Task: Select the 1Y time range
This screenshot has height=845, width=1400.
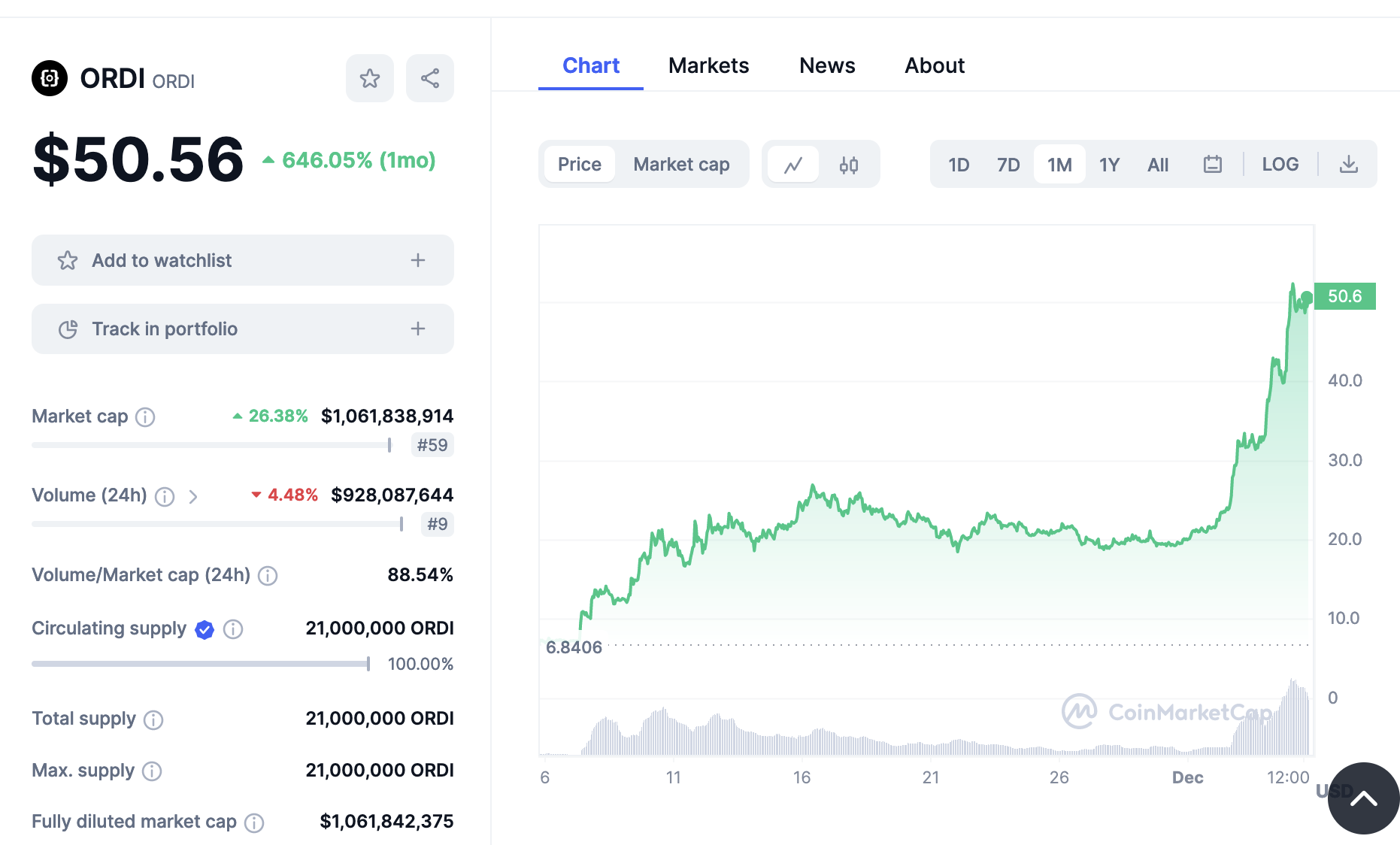Action: coord(1109,165)
